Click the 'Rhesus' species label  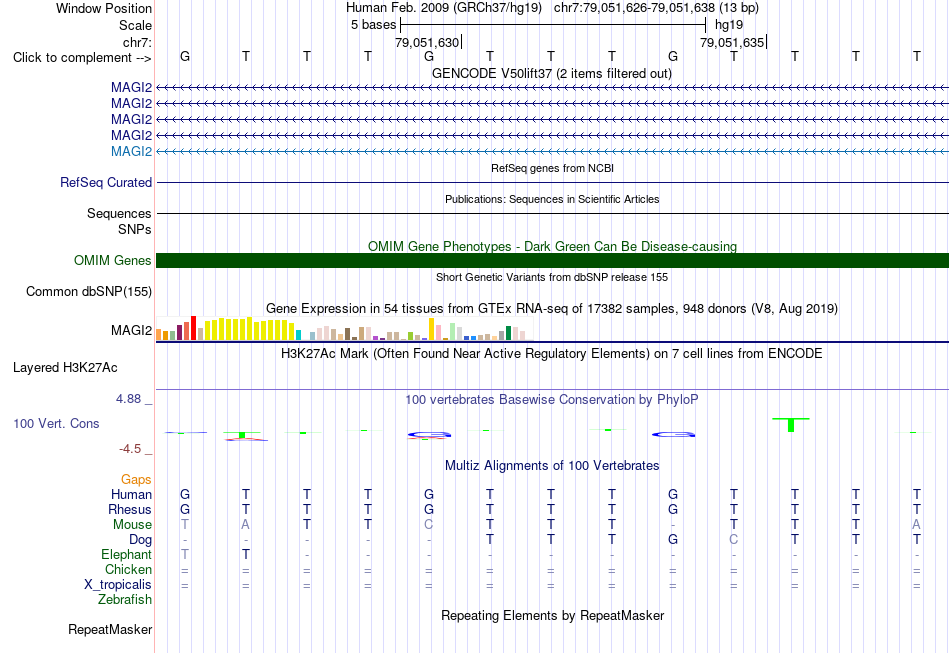click(130, 509)
